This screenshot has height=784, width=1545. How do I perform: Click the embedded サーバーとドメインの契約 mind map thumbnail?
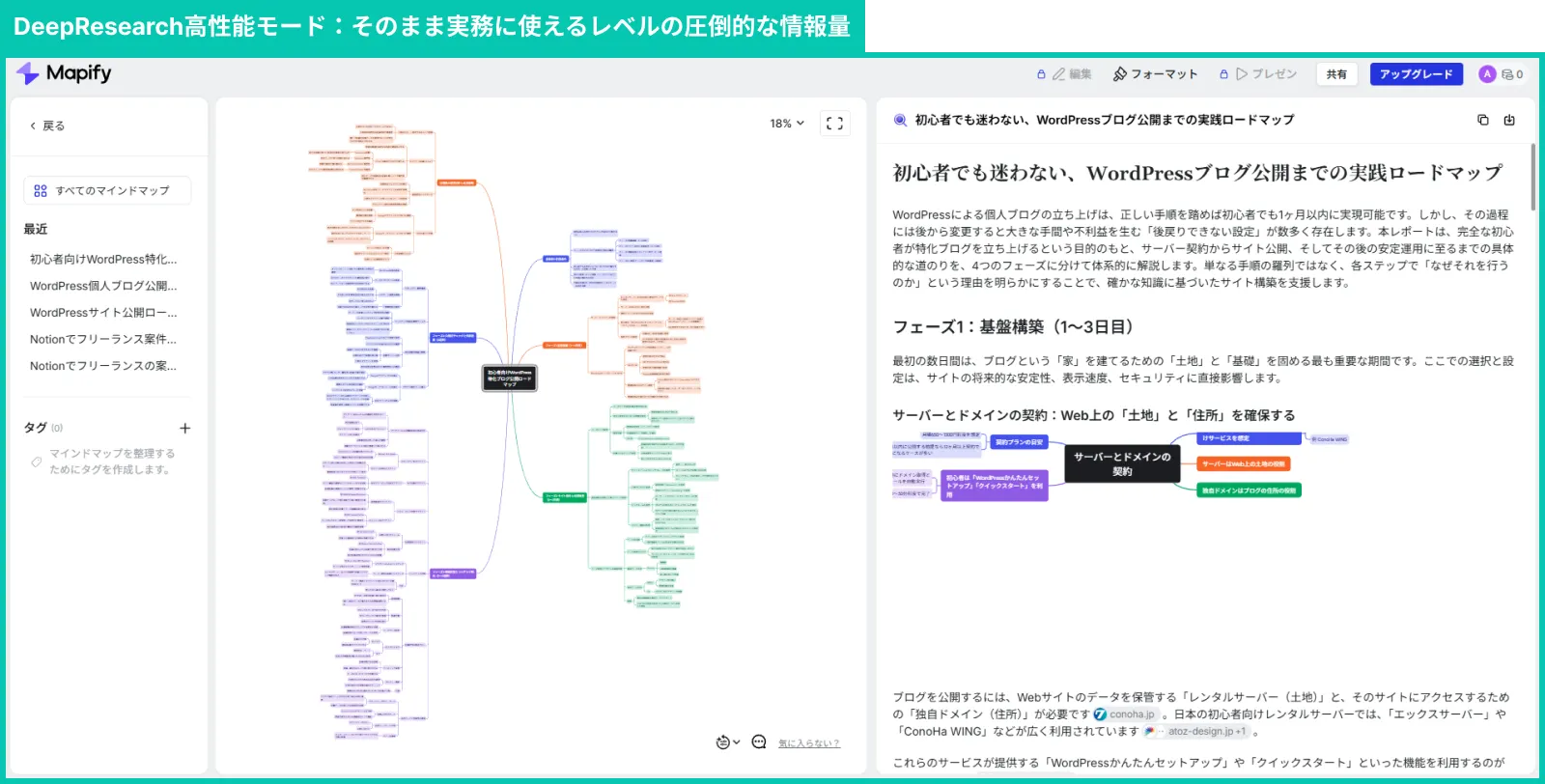click(x=1121, y=464)
